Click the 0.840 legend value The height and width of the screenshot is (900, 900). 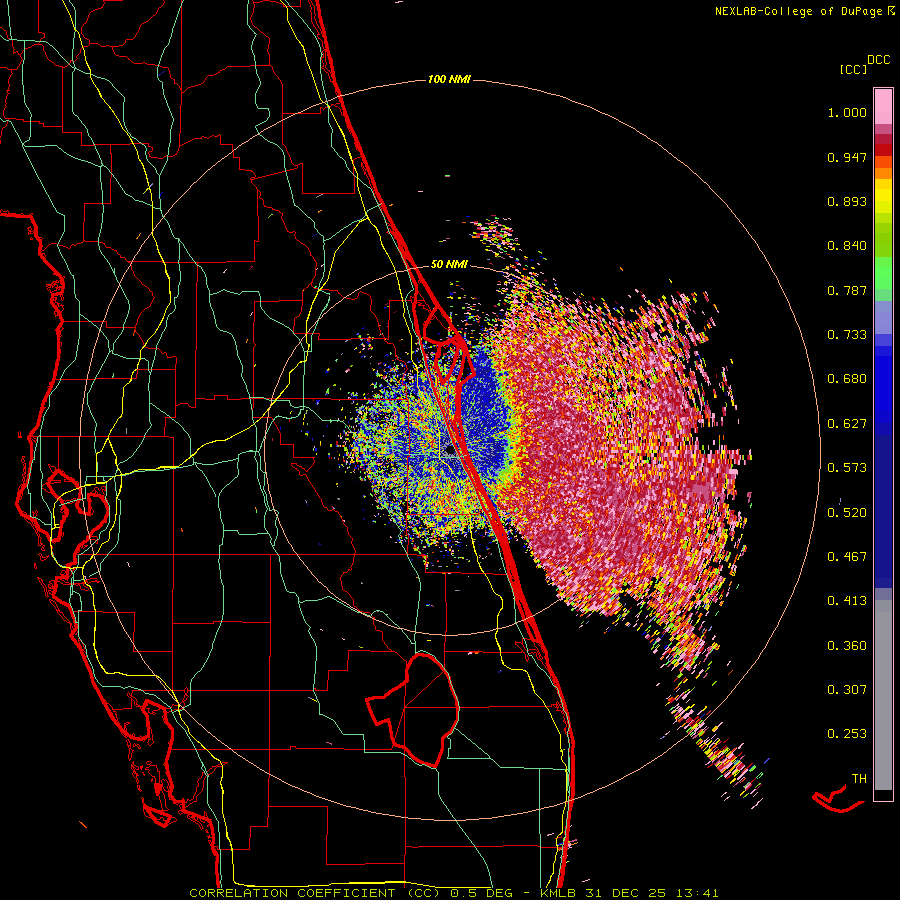coord(847,246)
